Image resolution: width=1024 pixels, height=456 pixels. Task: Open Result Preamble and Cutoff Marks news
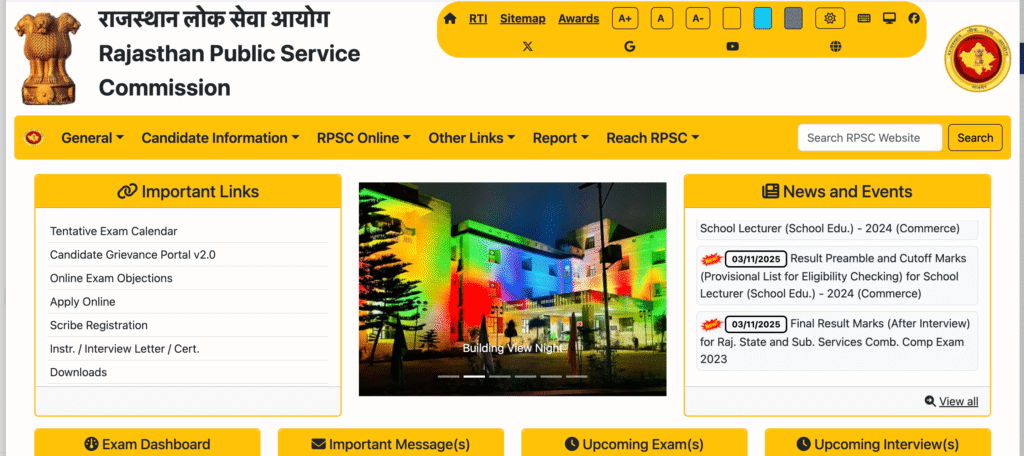(837, 276)
